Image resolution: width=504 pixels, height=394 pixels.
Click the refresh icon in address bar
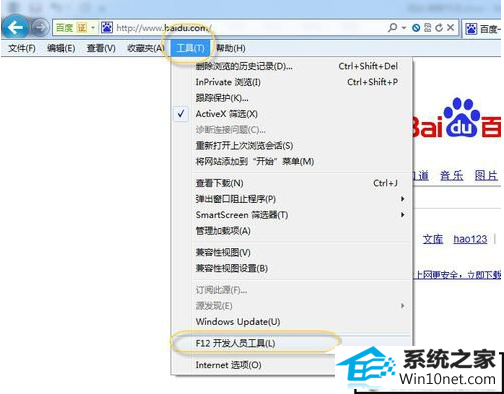click(439, 28)
